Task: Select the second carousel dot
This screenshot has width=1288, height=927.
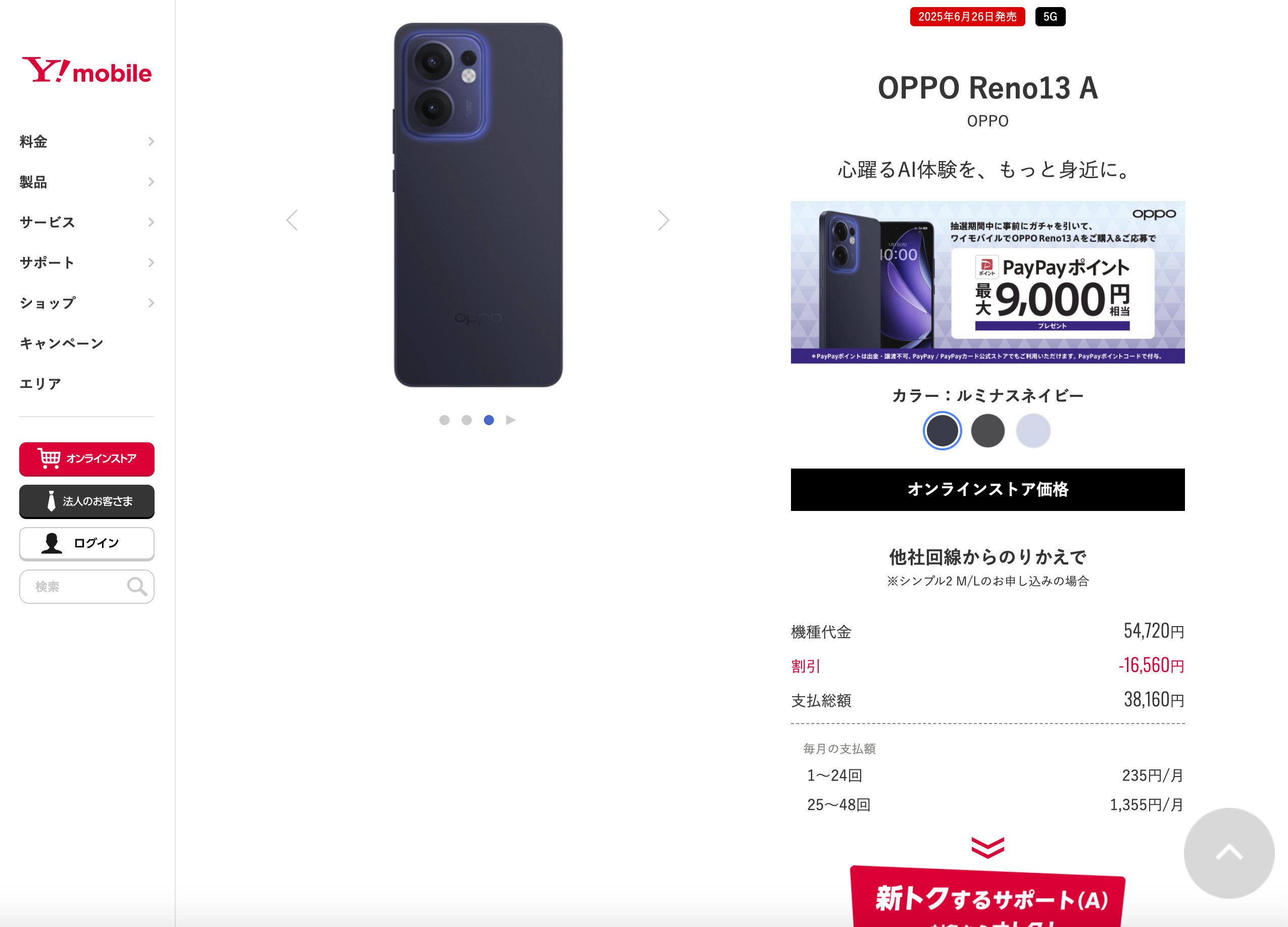Action: (x=466, y=420)
